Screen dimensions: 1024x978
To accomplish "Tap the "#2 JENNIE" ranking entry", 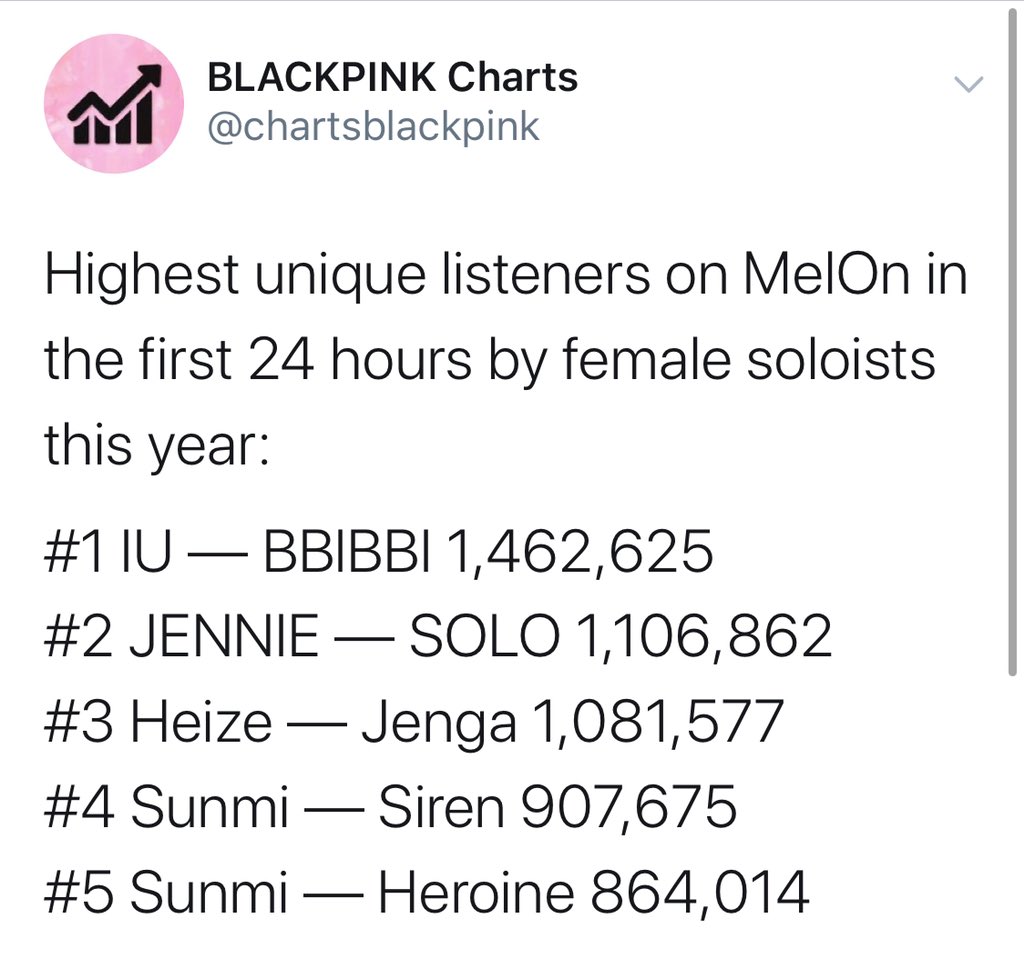I will 182,637.
